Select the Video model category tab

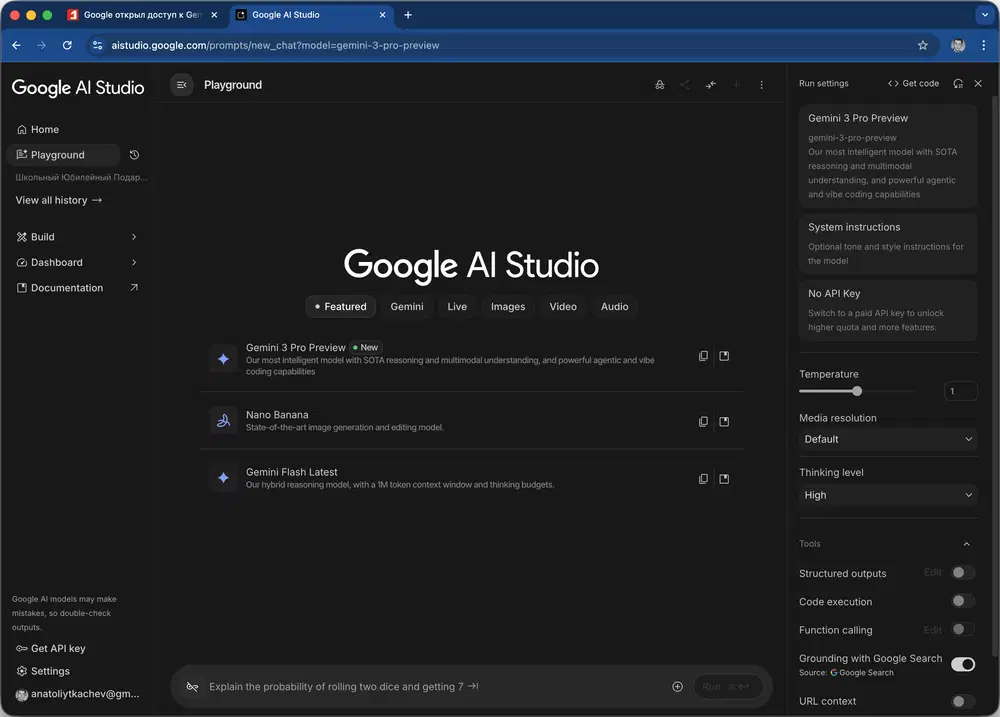(563, 307)
